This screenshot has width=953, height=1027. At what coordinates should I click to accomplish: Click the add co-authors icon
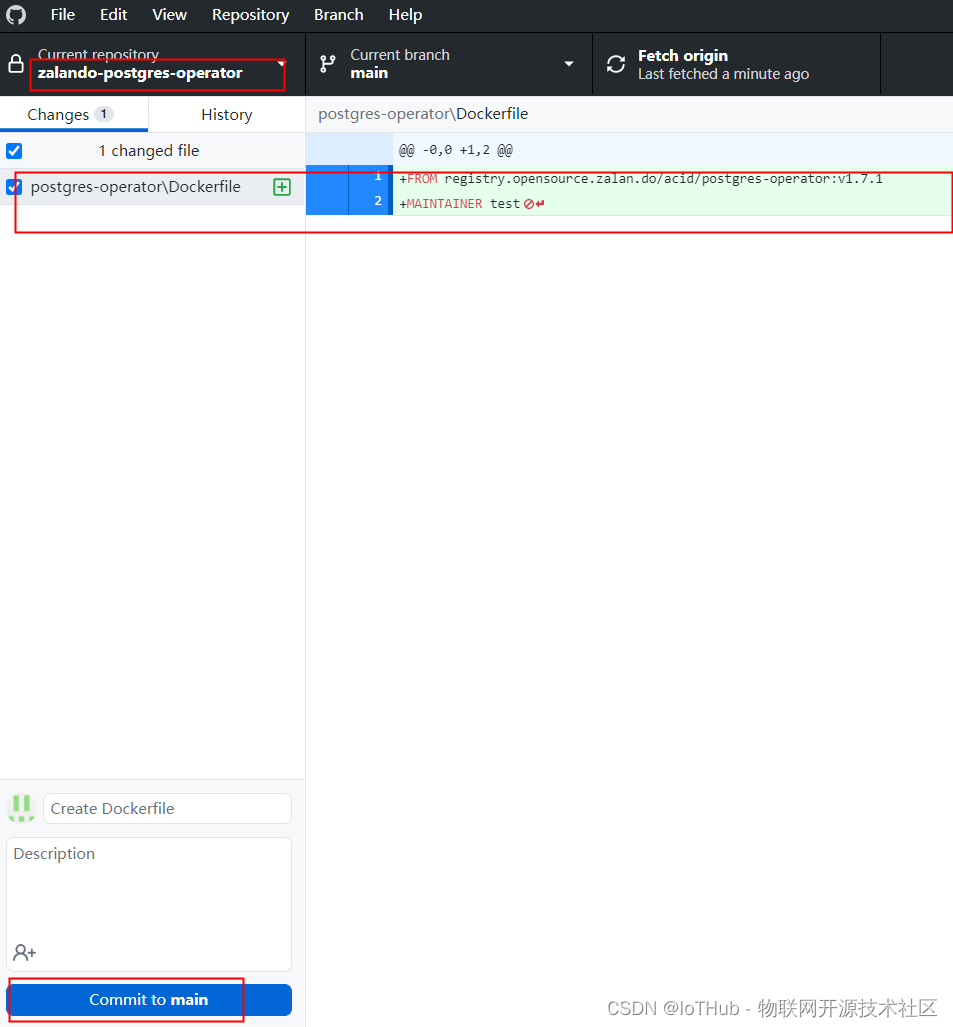pos(24,952)
